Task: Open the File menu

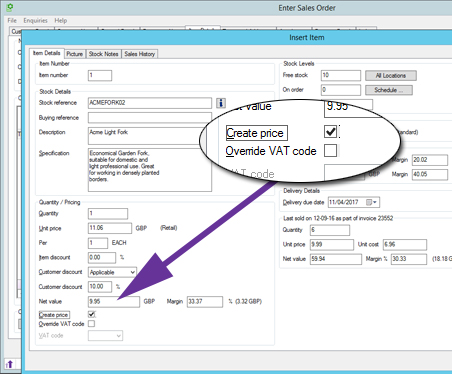Action: point(12,20)
